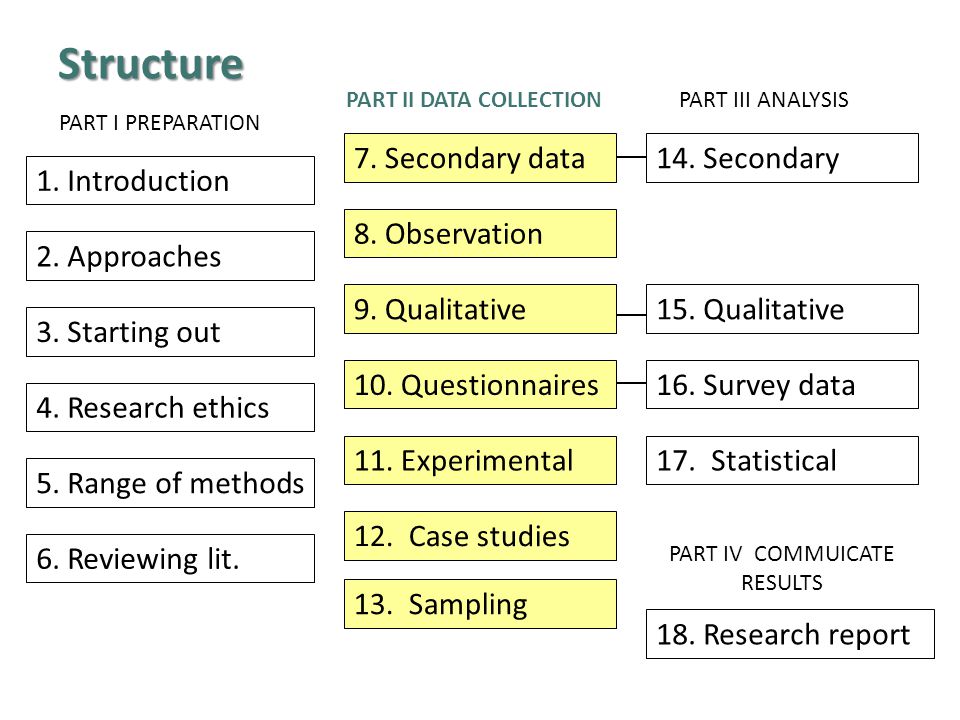Select the '17. Statistical' box
Image resolution: width=960 pixels, height=720 pixels.
point(782,460)
